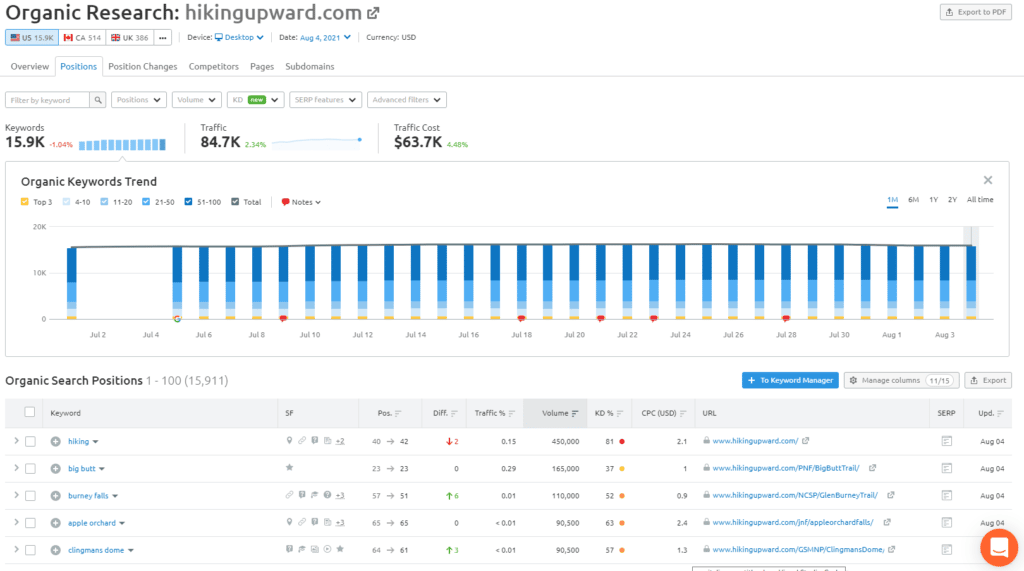Switch to the Position Changes tab
The image size is (1024, 571).
(x=142, y=67)
